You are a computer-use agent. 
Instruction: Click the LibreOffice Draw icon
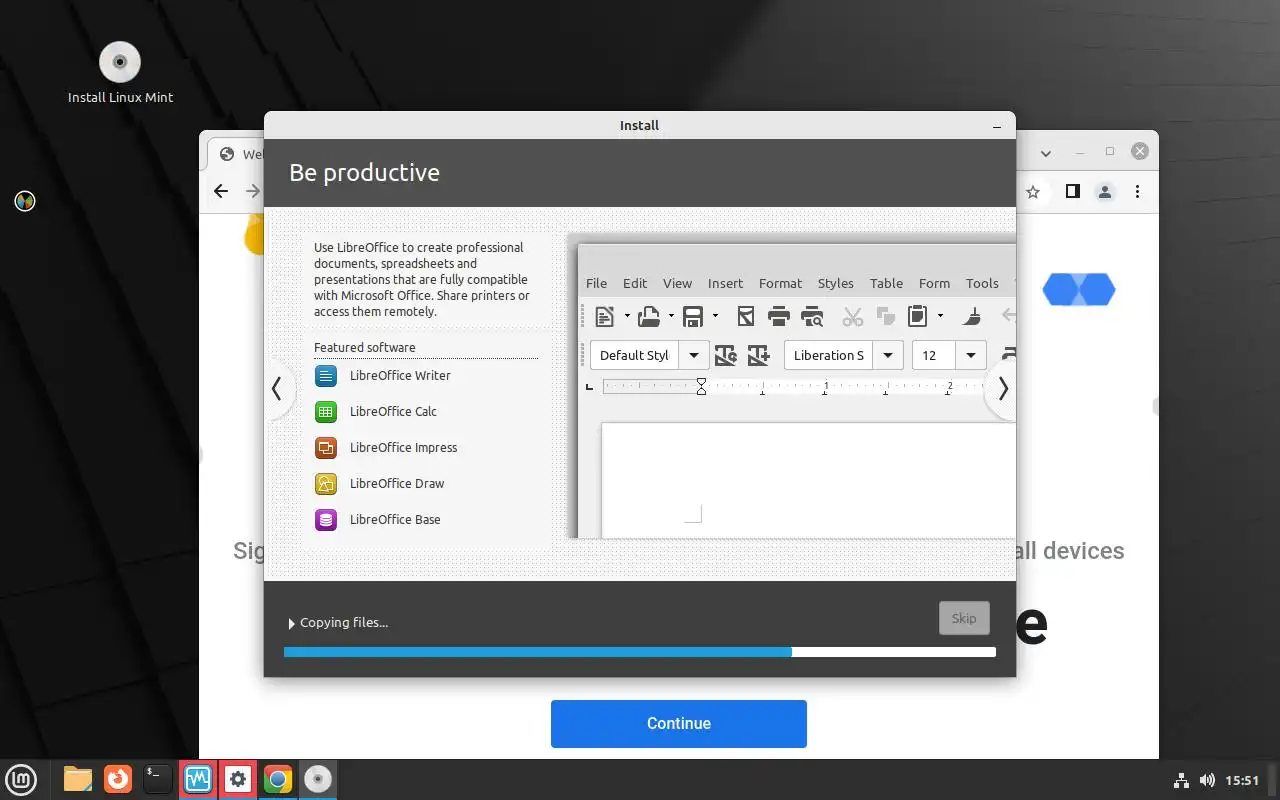[326, 484]
